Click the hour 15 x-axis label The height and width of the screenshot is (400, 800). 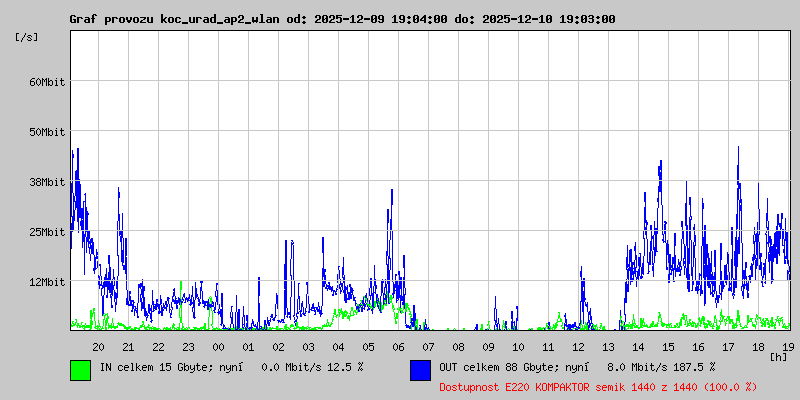click(668, 347)
